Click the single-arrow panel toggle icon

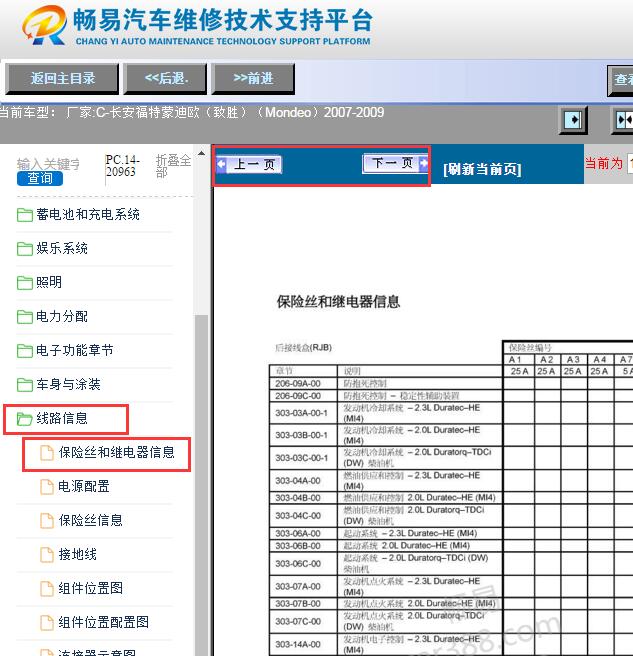click(573, 120)
